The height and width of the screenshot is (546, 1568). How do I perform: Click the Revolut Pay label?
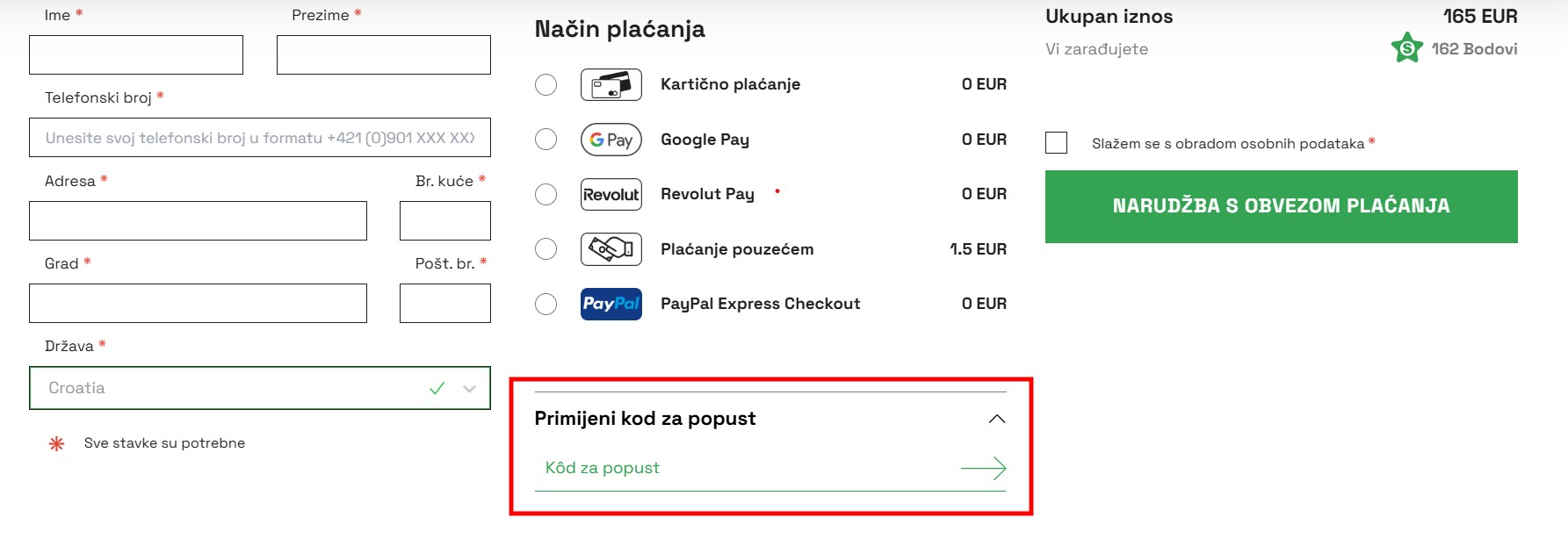click(x=707, y=194)
